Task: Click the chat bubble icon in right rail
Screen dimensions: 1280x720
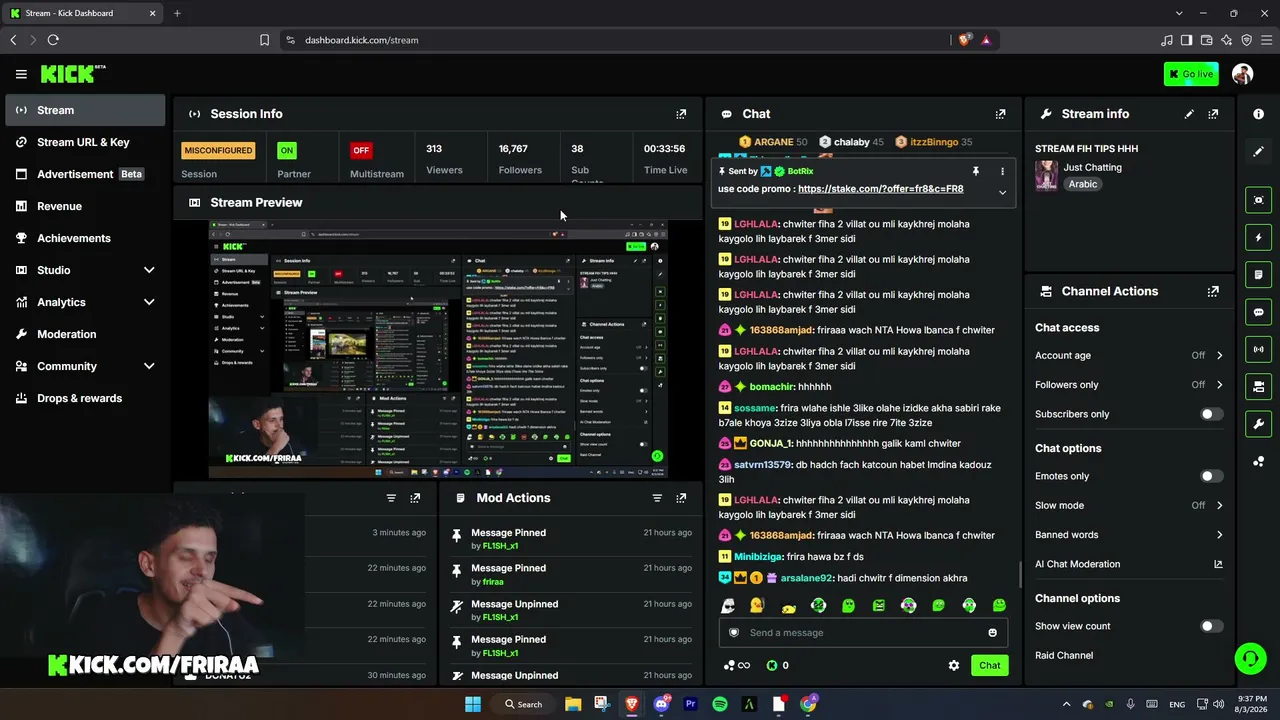Action: pyautogui.click(x=1258, y=312)
